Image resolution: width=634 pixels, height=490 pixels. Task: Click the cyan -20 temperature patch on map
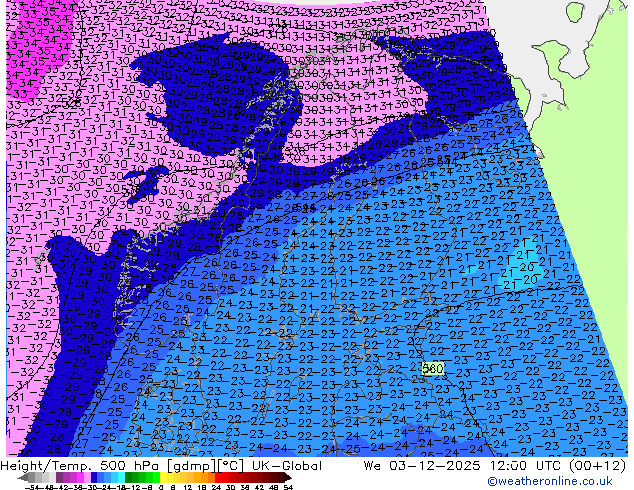coord(522,269)
